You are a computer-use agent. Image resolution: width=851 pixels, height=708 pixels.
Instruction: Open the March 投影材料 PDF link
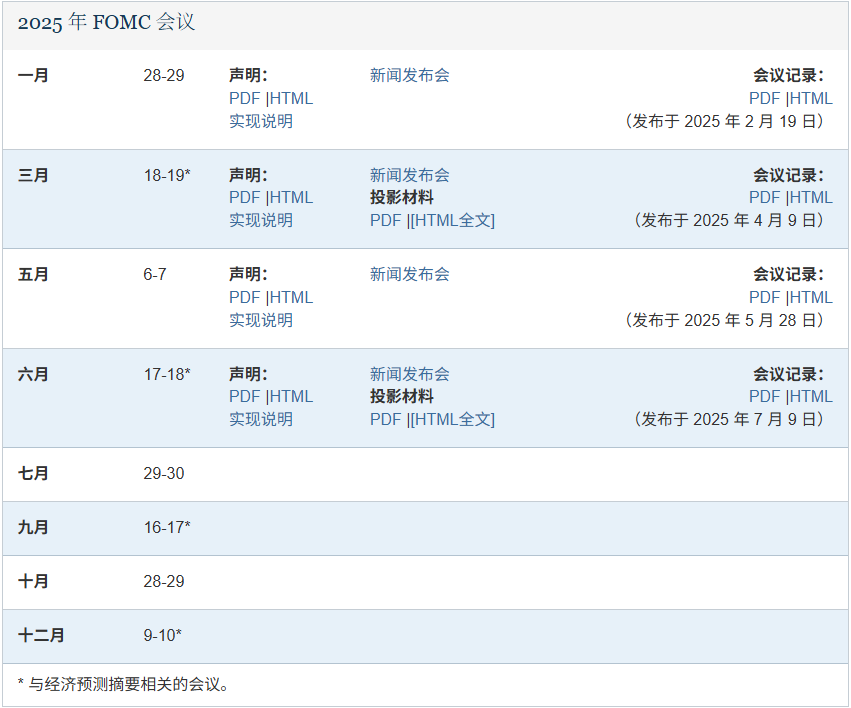(x=386, y=220)
